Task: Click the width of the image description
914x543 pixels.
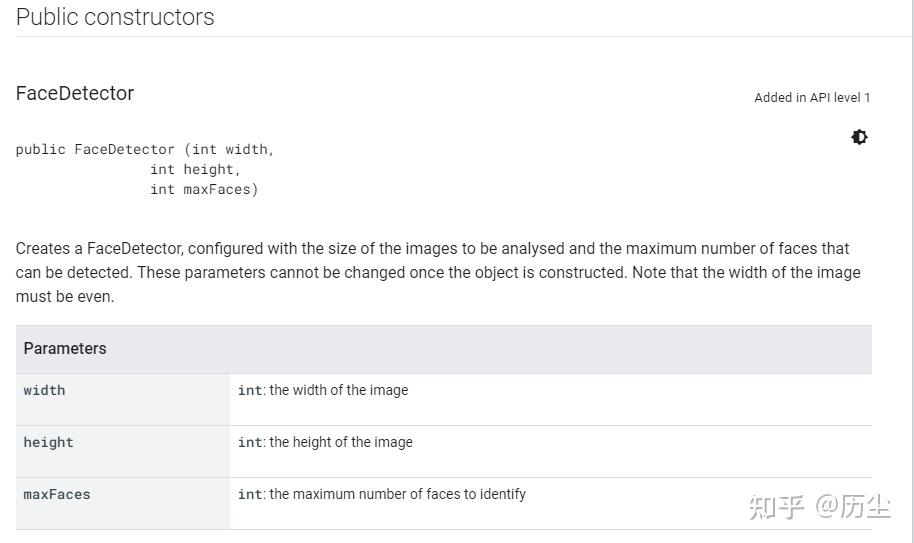Action: click(338, 390)
